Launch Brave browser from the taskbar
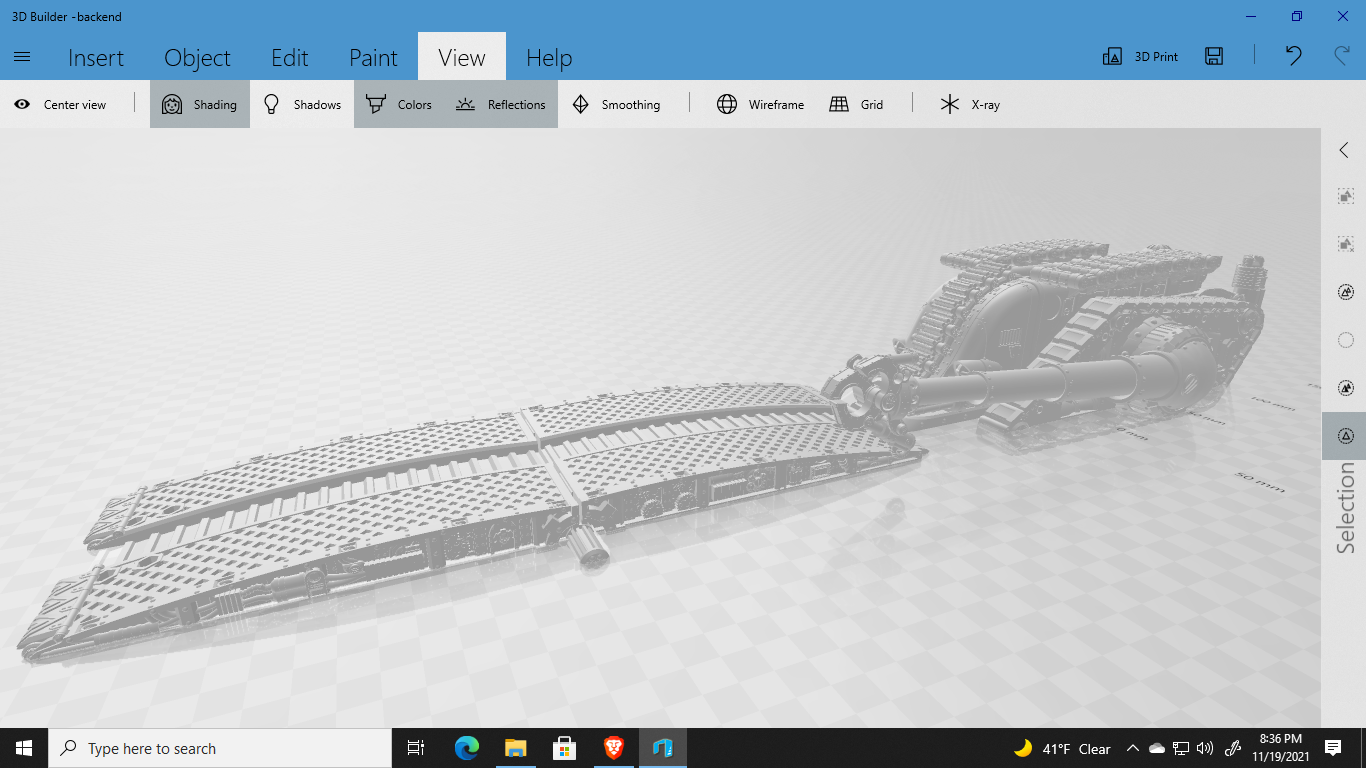 pos(613,748)
